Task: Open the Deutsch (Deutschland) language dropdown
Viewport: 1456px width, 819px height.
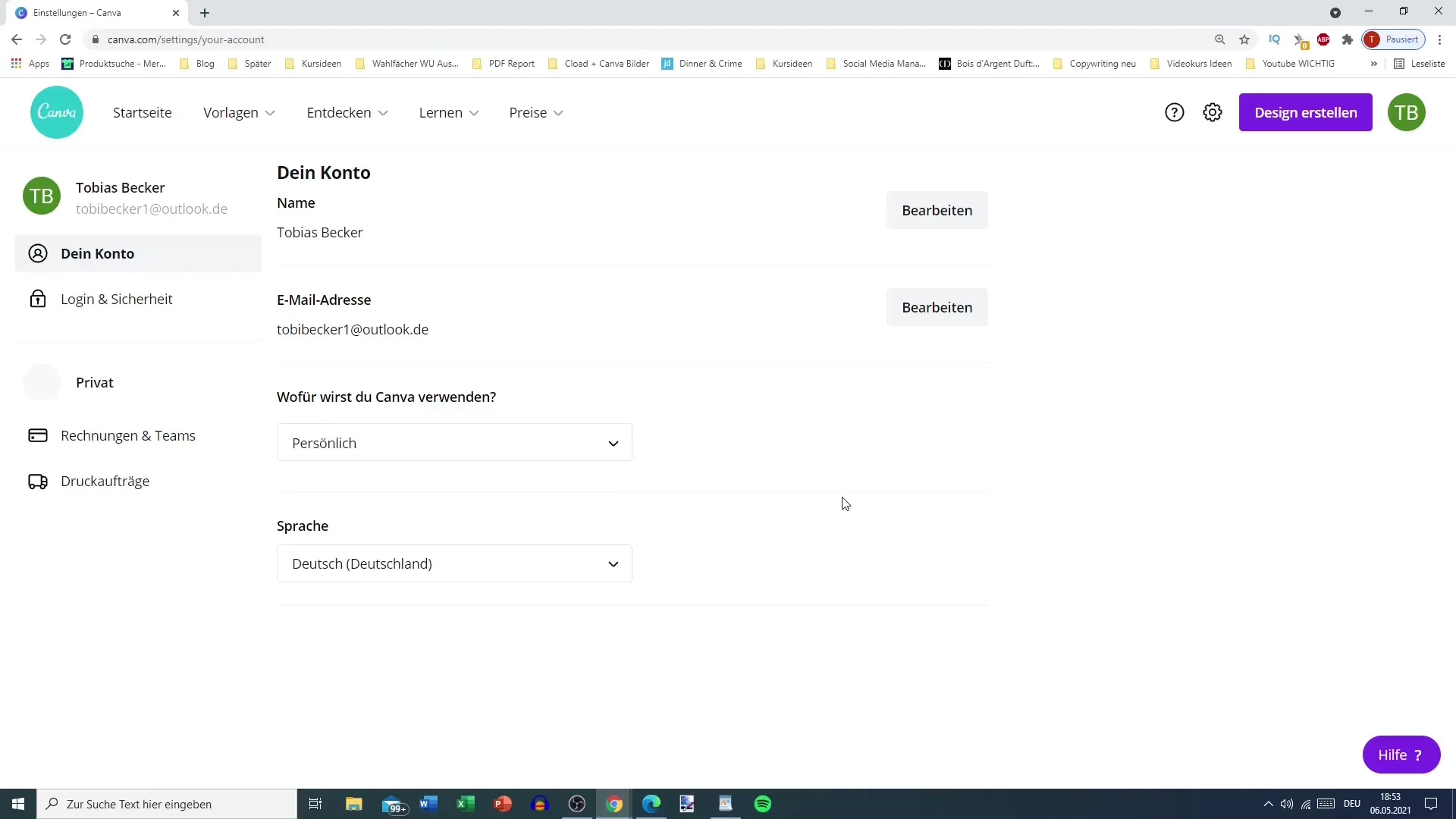Action: (x=454, y=563)
